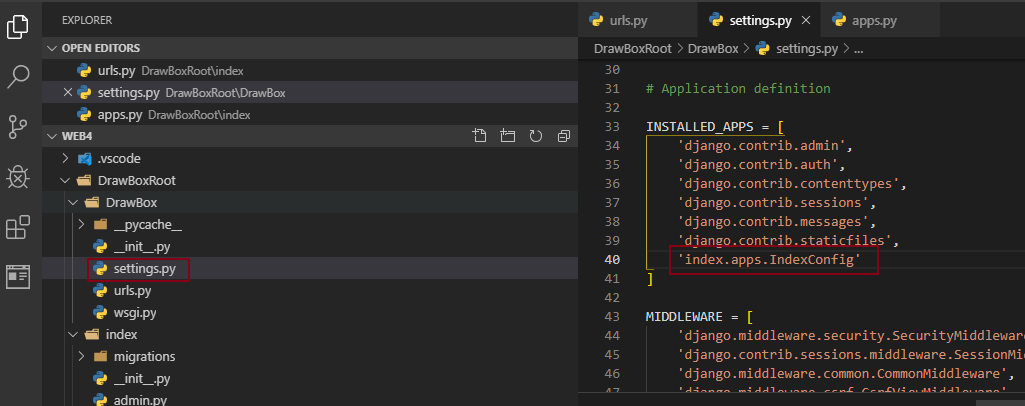
Task: Close the settings.py editor tab
Action: (x=806, y=20)
